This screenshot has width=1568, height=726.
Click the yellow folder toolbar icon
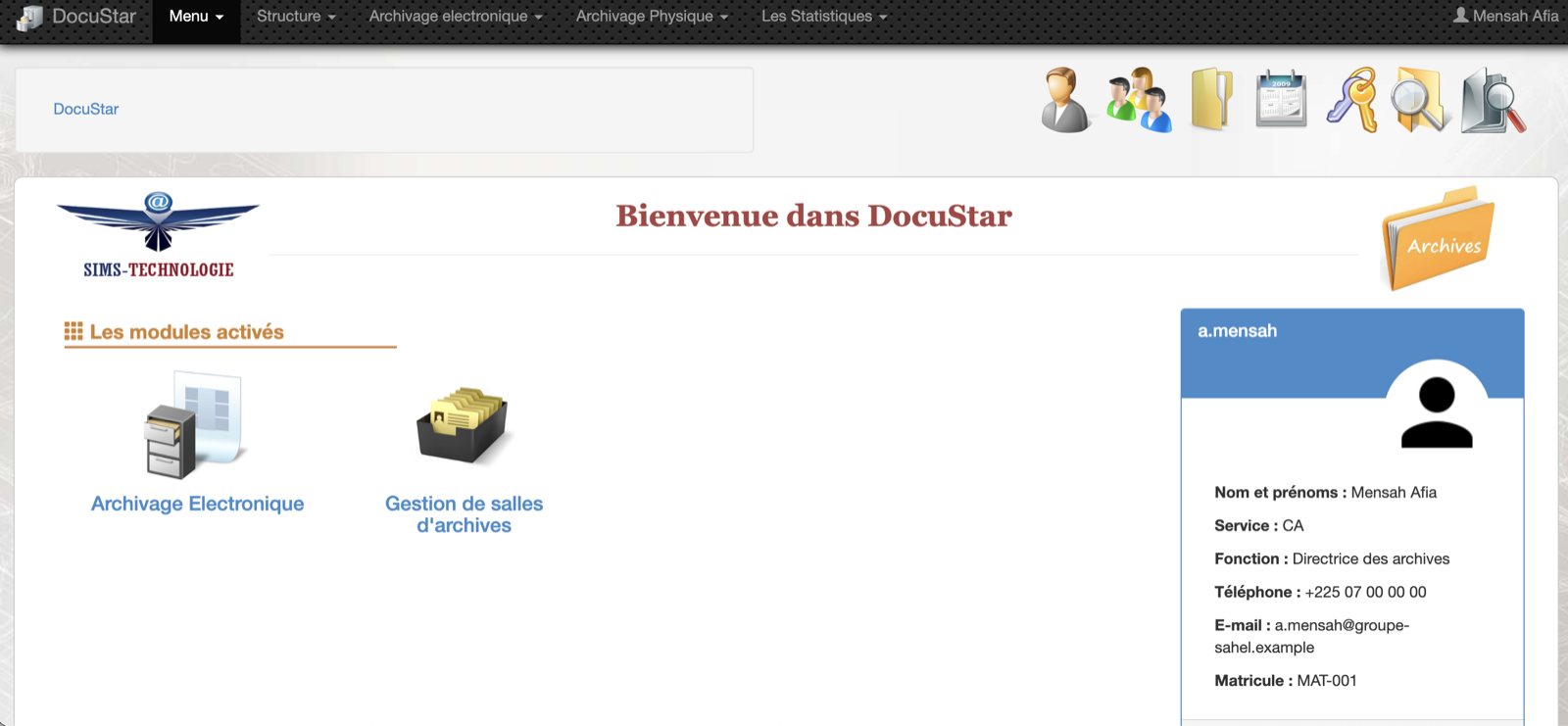click(x=1212, y=99)
